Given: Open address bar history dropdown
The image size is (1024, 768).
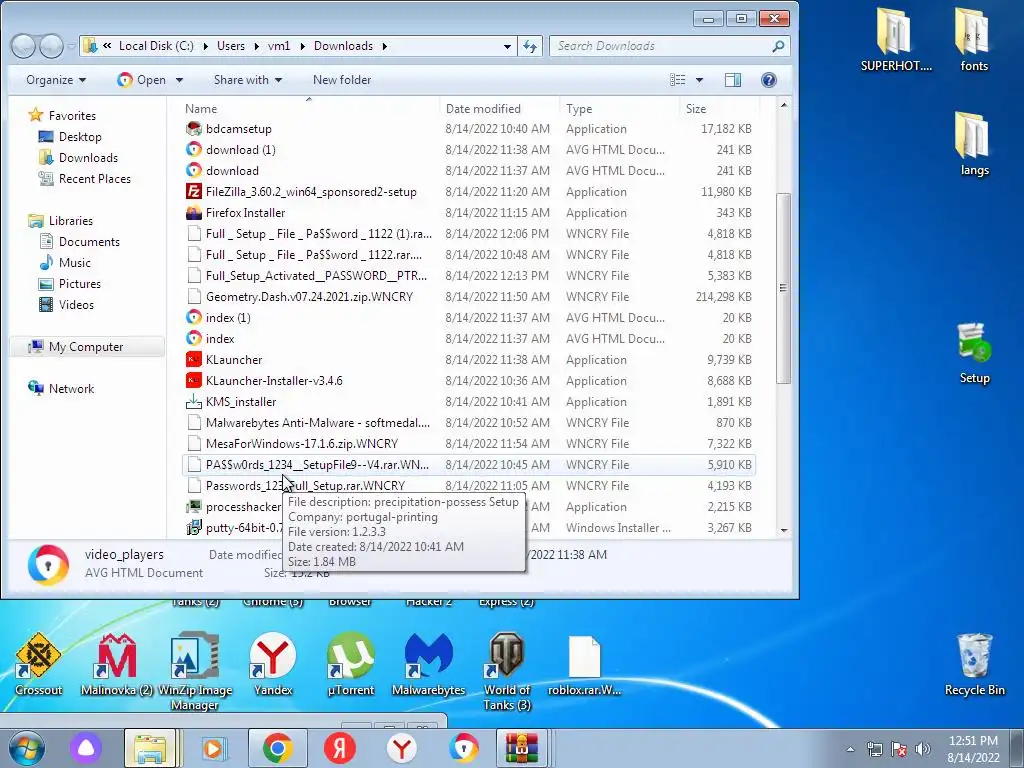Looking at the screenshot, I should [x=507, y=46].
